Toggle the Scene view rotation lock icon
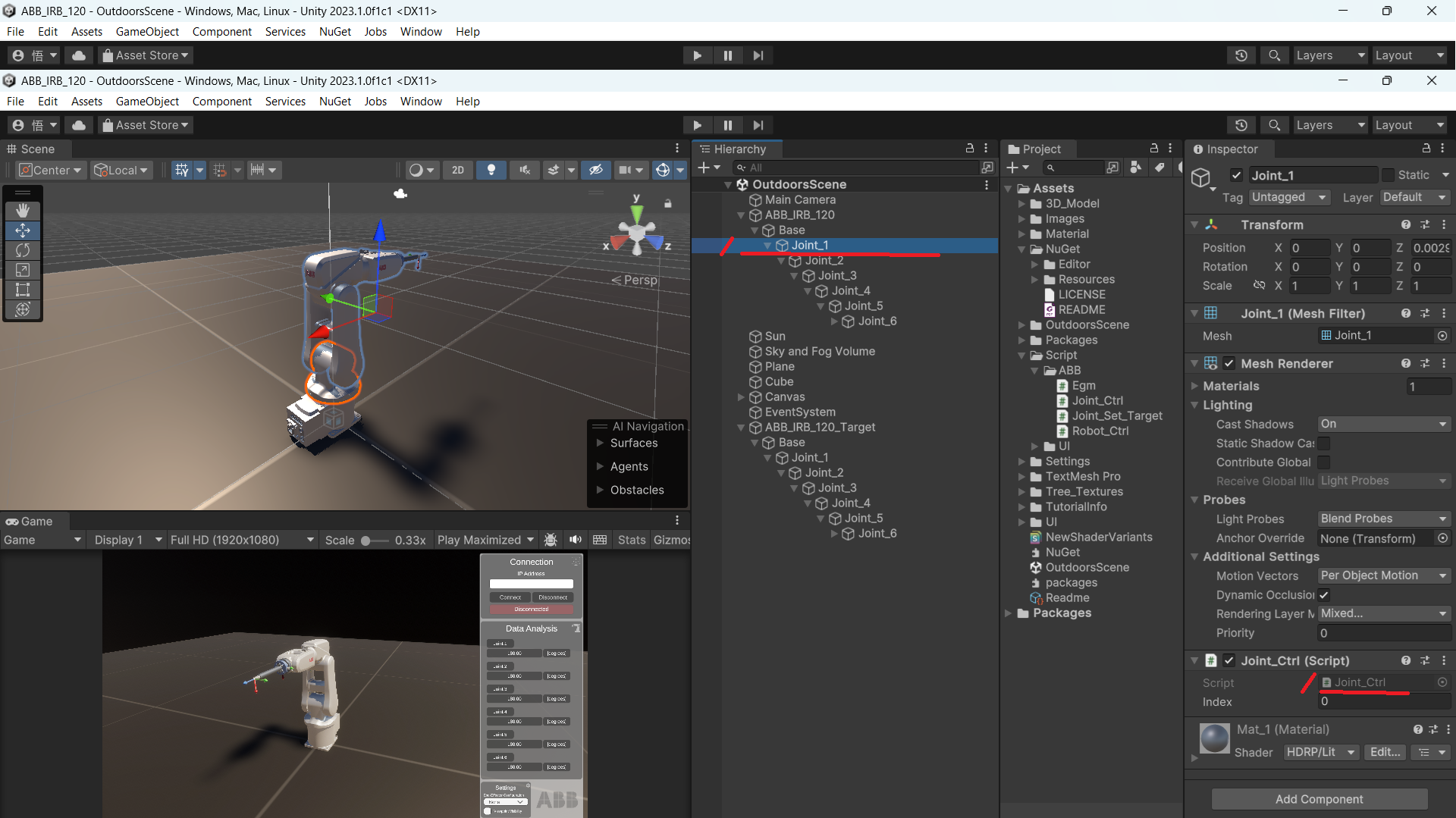Screen dimensions: 1456x818 click(668, 203)
